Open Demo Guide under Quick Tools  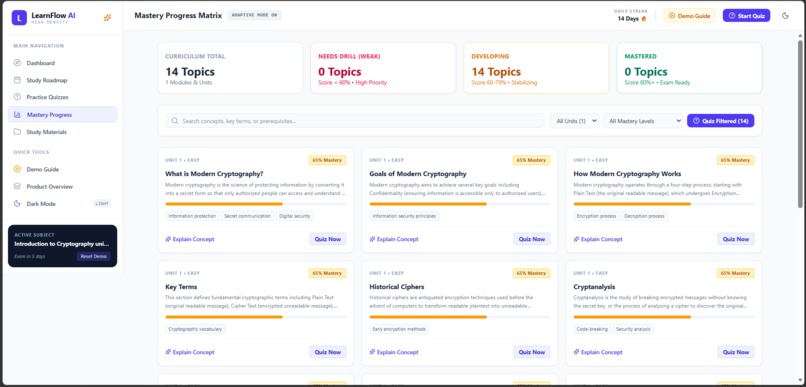(63, 169)
